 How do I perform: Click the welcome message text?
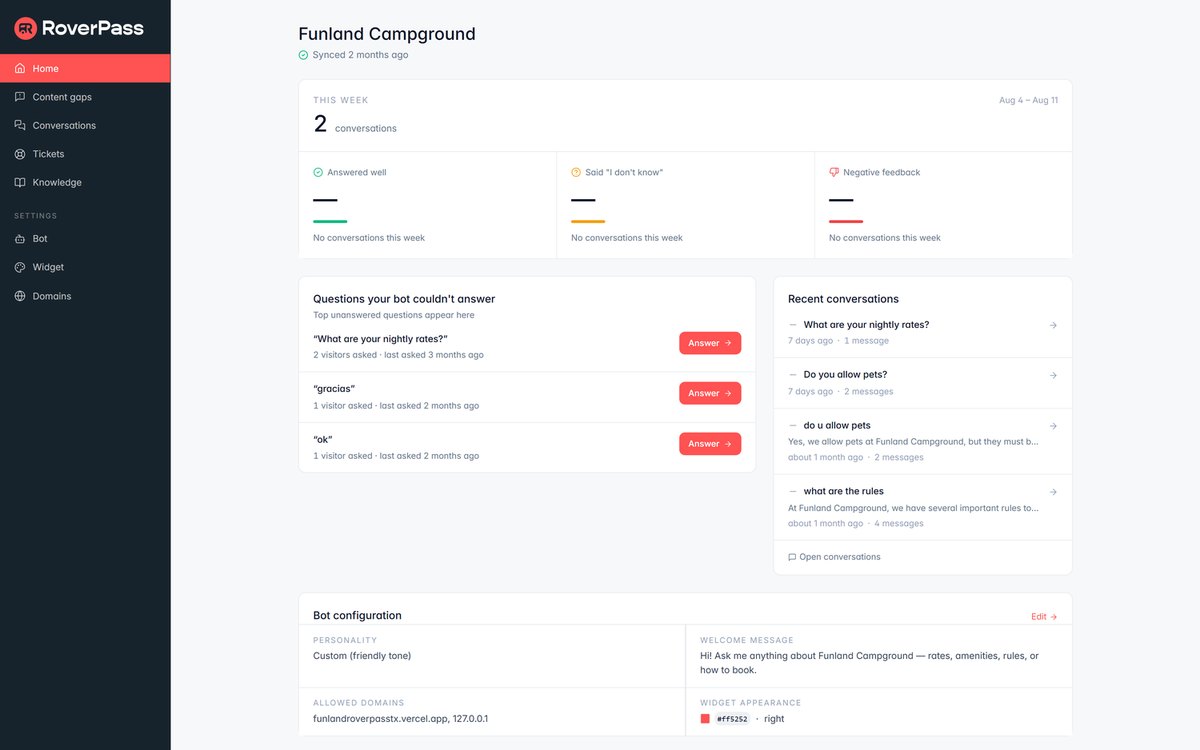click(869, 663)
